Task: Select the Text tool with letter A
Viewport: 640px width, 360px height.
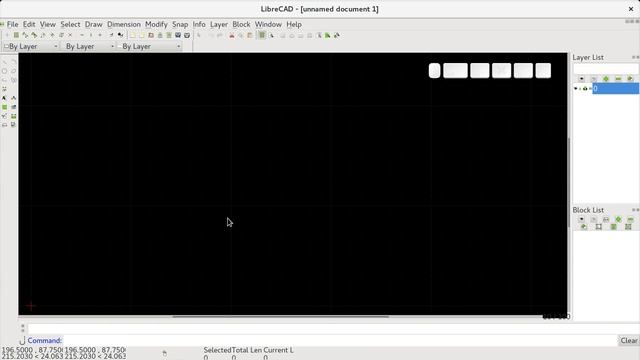Action: coord(4,98)
